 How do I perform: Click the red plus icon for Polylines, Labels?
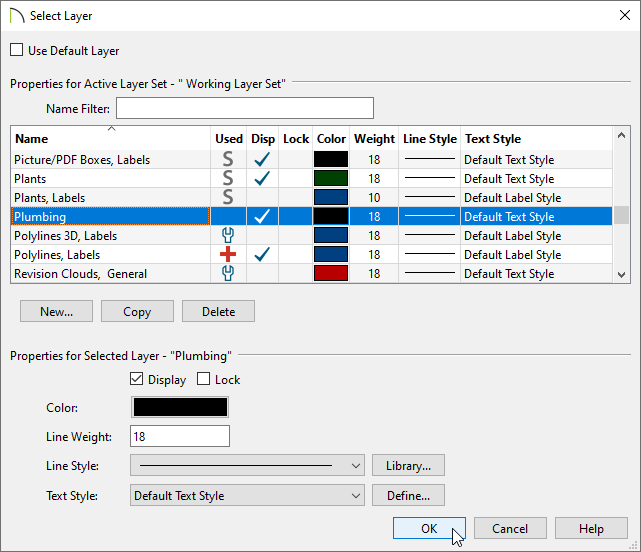point(228,254)
